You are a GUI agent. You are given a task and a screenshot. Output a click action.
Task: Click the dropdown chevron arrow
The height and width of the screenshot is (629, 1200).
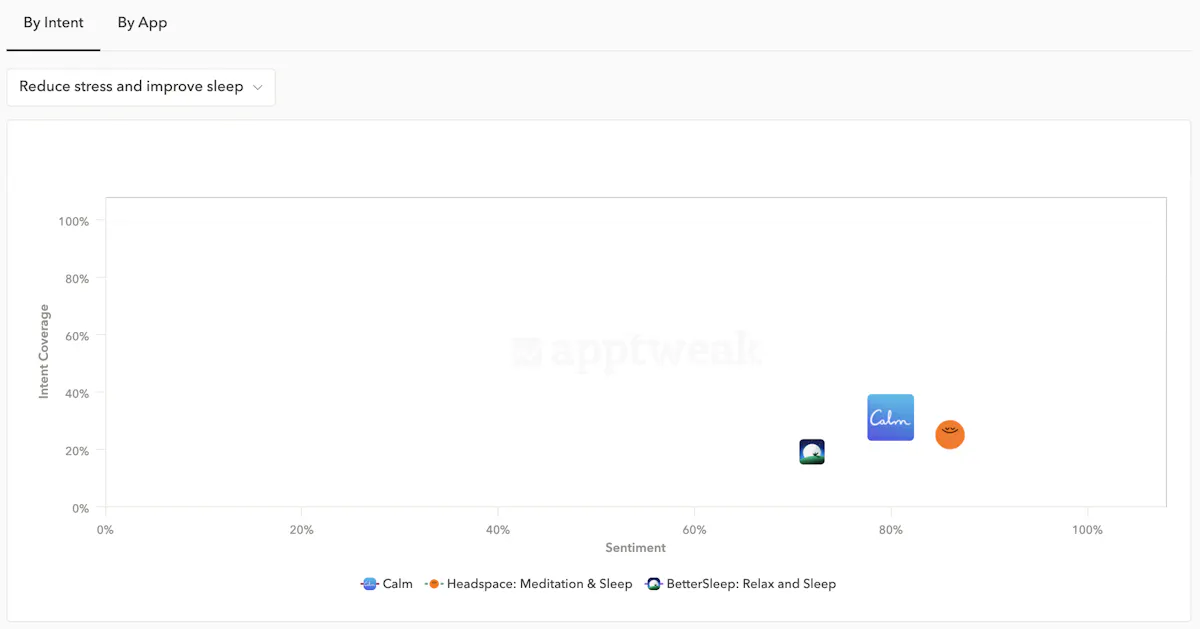pyautogui.click(x=257, y=87)
